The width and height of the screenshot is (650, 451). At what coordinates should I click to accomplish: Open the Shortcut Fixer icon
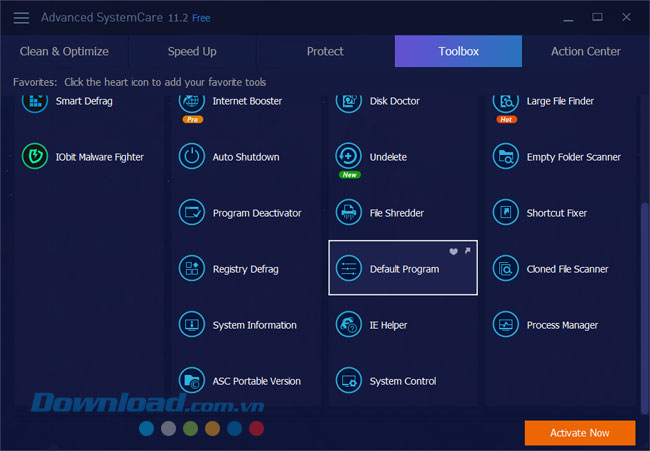tap(506, 212)
